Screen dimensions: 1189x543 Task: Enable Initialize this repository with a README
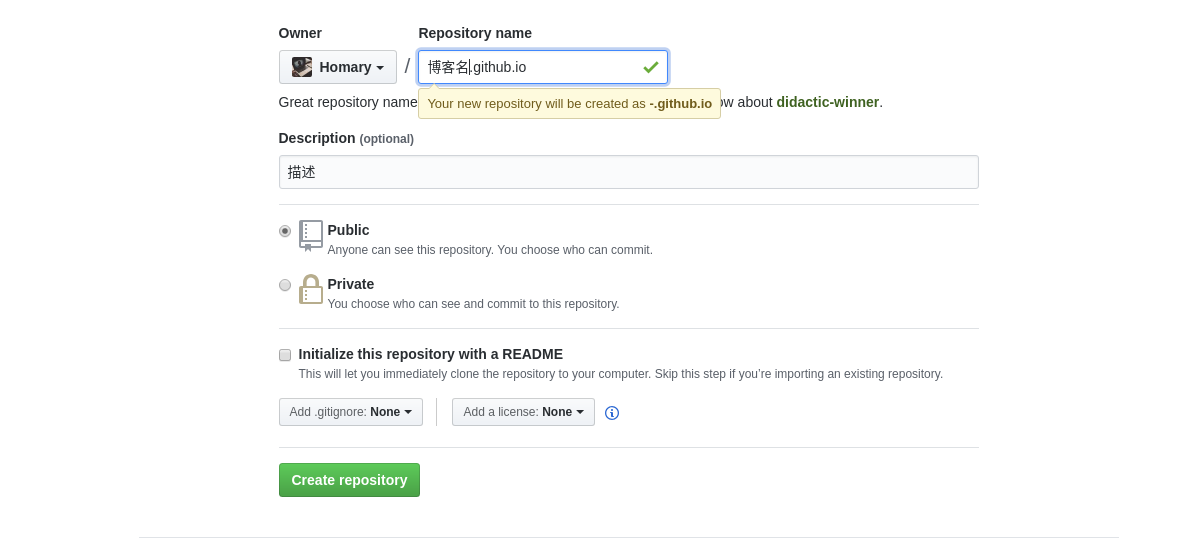click(x=285, y=355)
